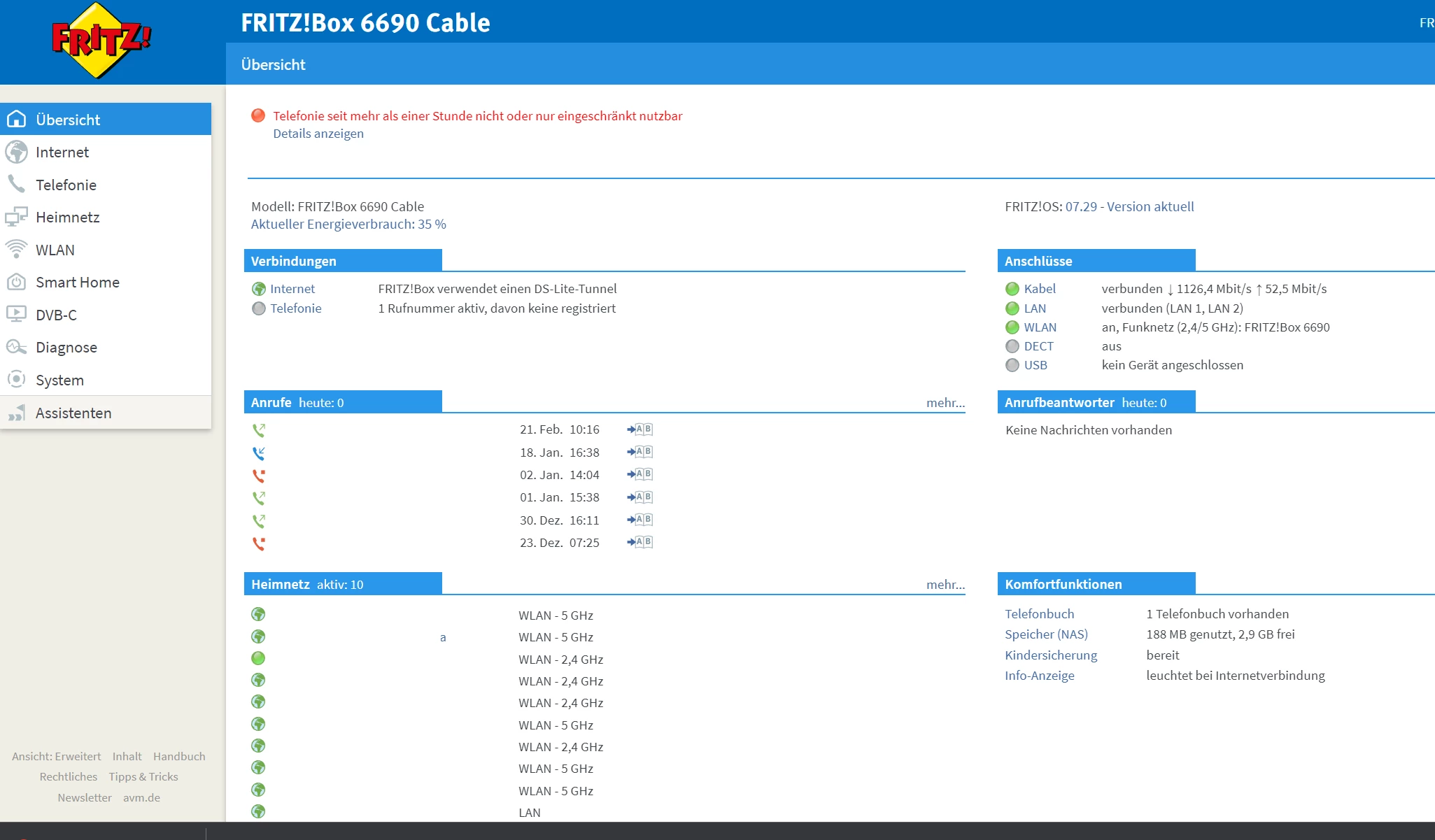Viewport: 1435px width, 840px height.
Task: Click the FRITZ! logo
Action: tap(101, 41)
